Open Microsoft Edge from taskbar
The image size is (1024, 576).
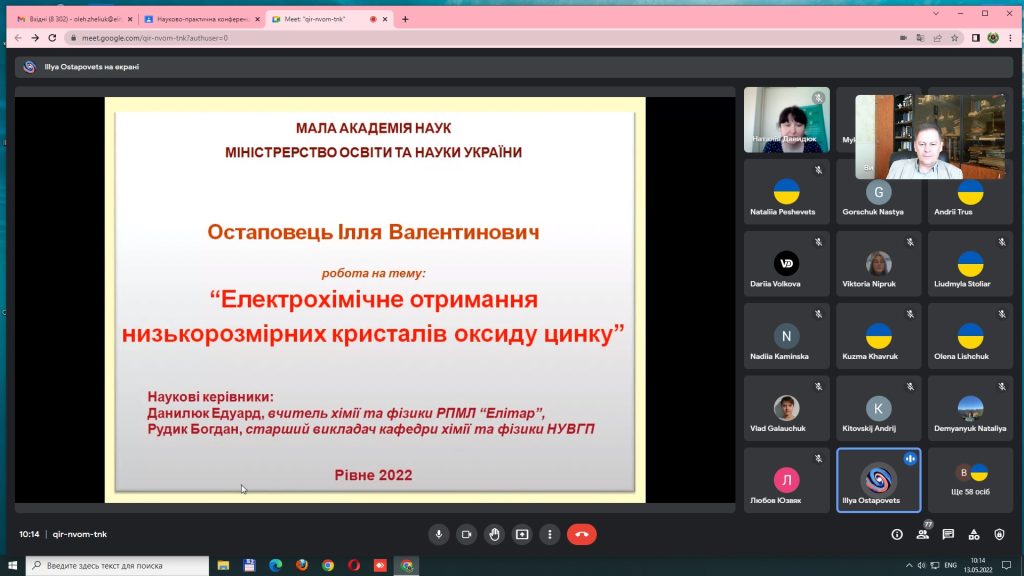click(x=276, y=565)
